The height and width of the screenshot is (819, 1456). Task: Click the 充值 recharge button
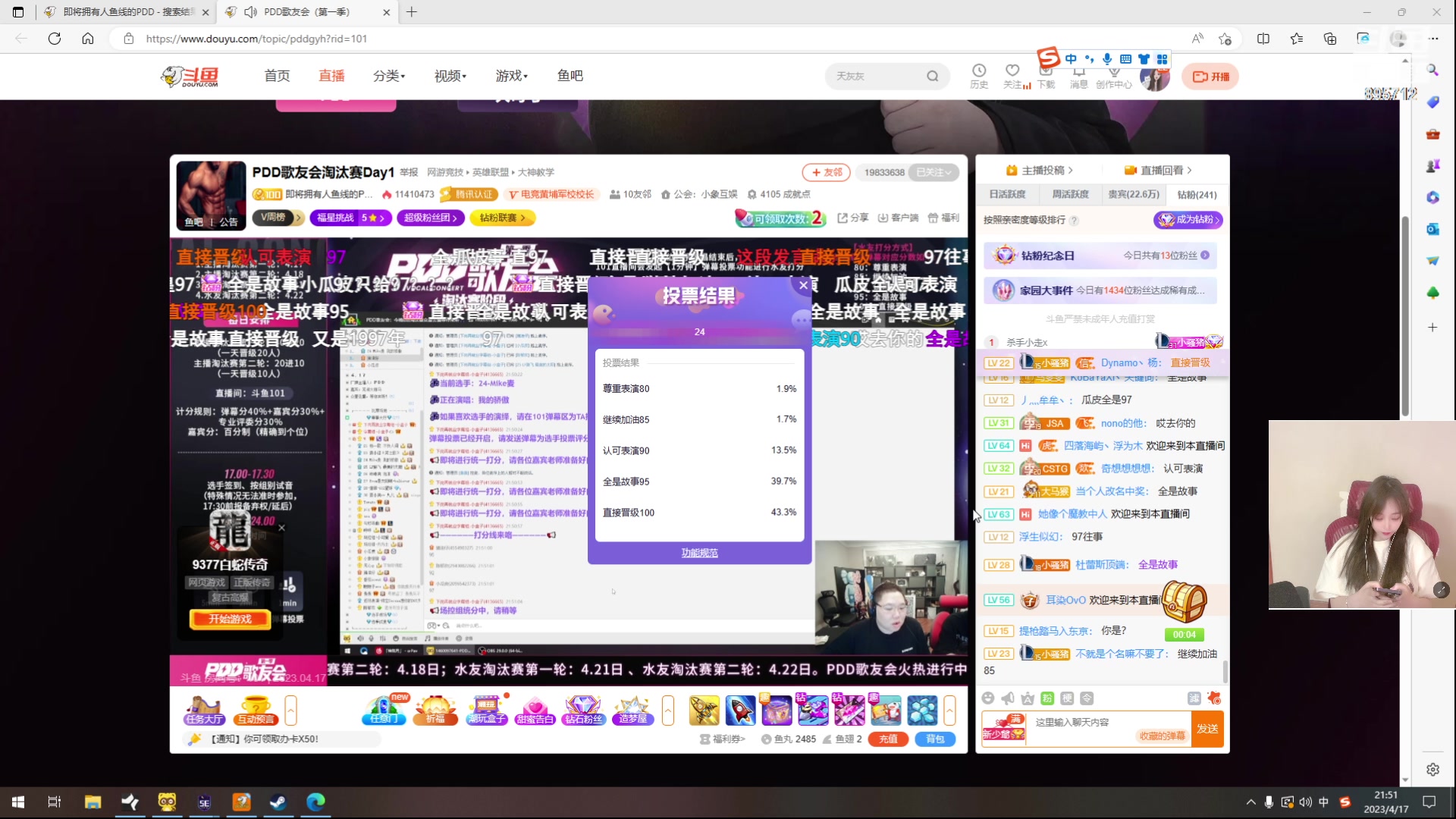(x=888, y=739)
